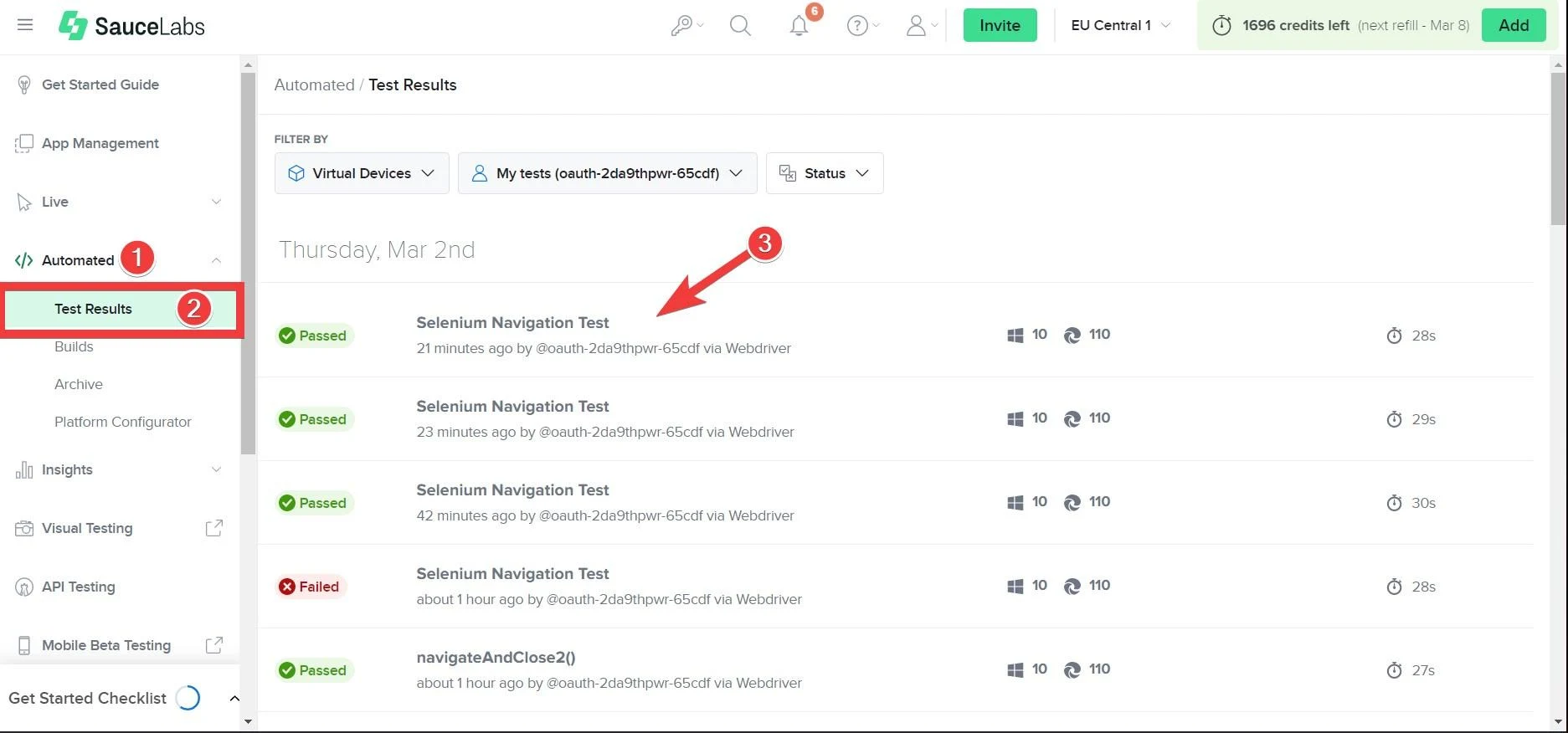1568x733 pixels.
Task: Open Selenium Navigation Test from 21 minutes ago
Action: (x=512, y=322)
